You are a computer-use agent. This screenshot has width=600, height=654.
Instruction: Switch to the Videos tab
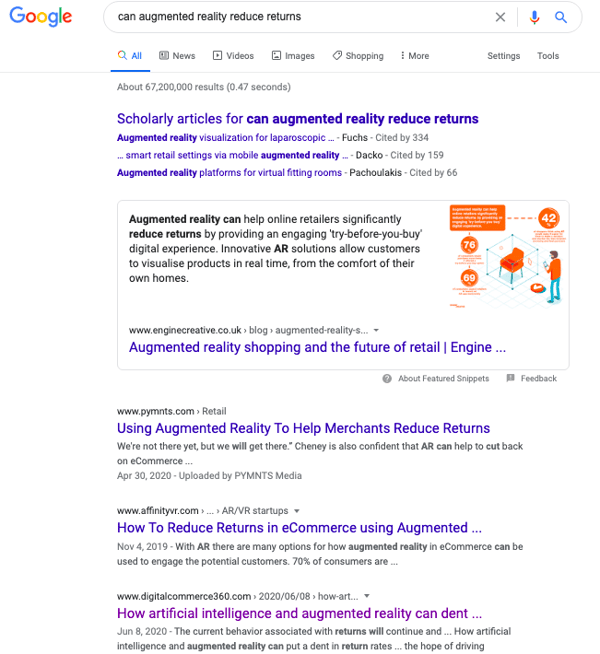233,56
